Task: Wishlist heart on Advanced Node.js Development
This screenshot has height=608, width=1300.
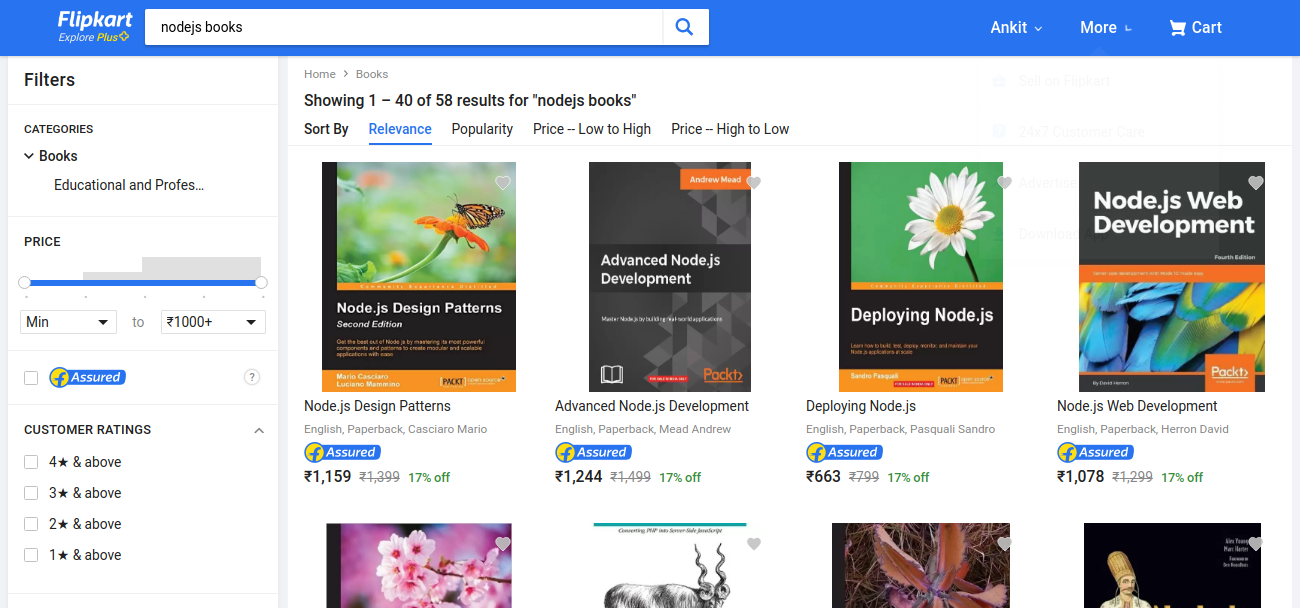Action: click(x=754, y=182)
